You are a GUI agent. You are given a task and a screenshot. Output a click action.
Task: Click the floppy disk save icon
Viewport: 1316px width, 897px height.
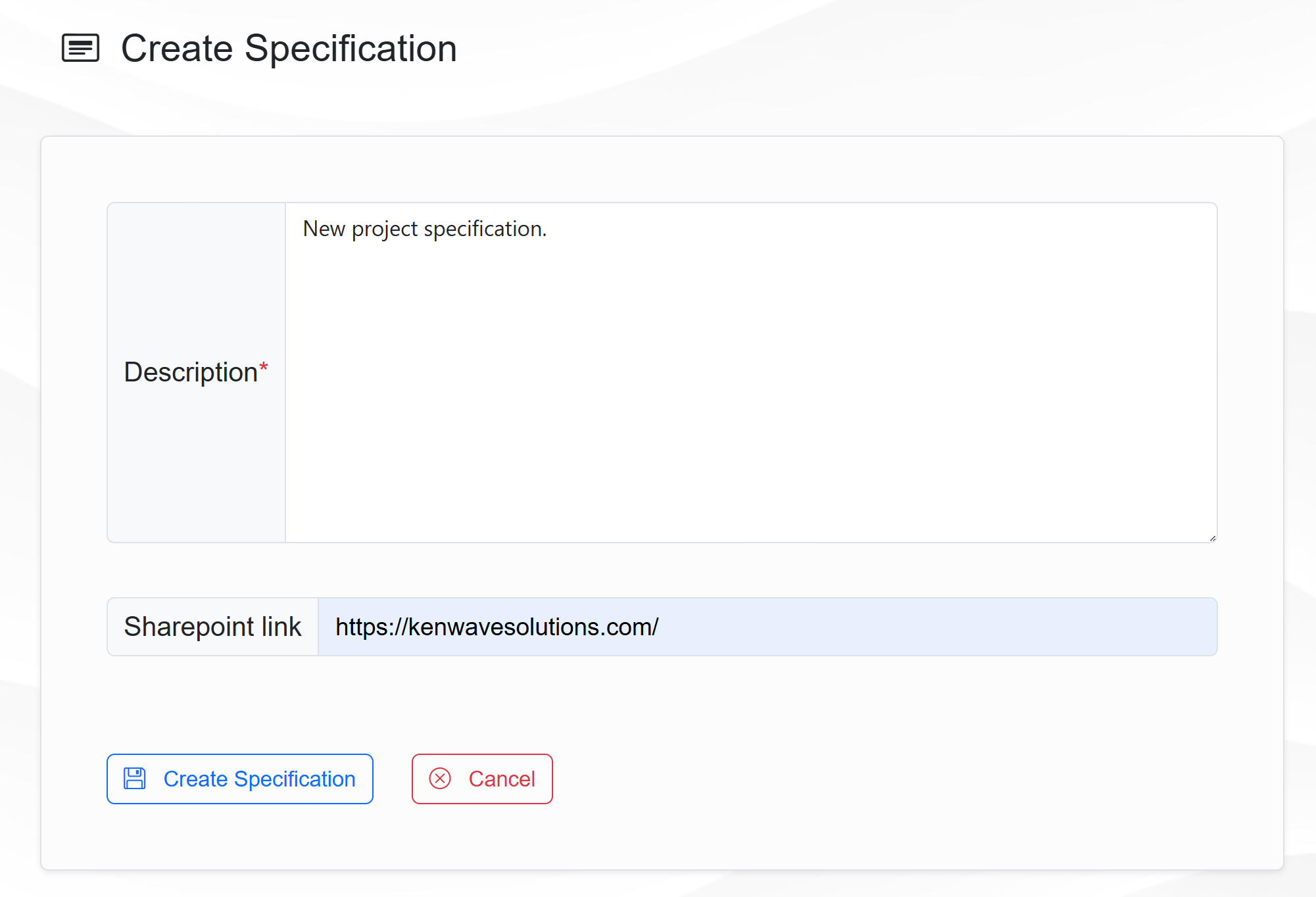point(135,779)
